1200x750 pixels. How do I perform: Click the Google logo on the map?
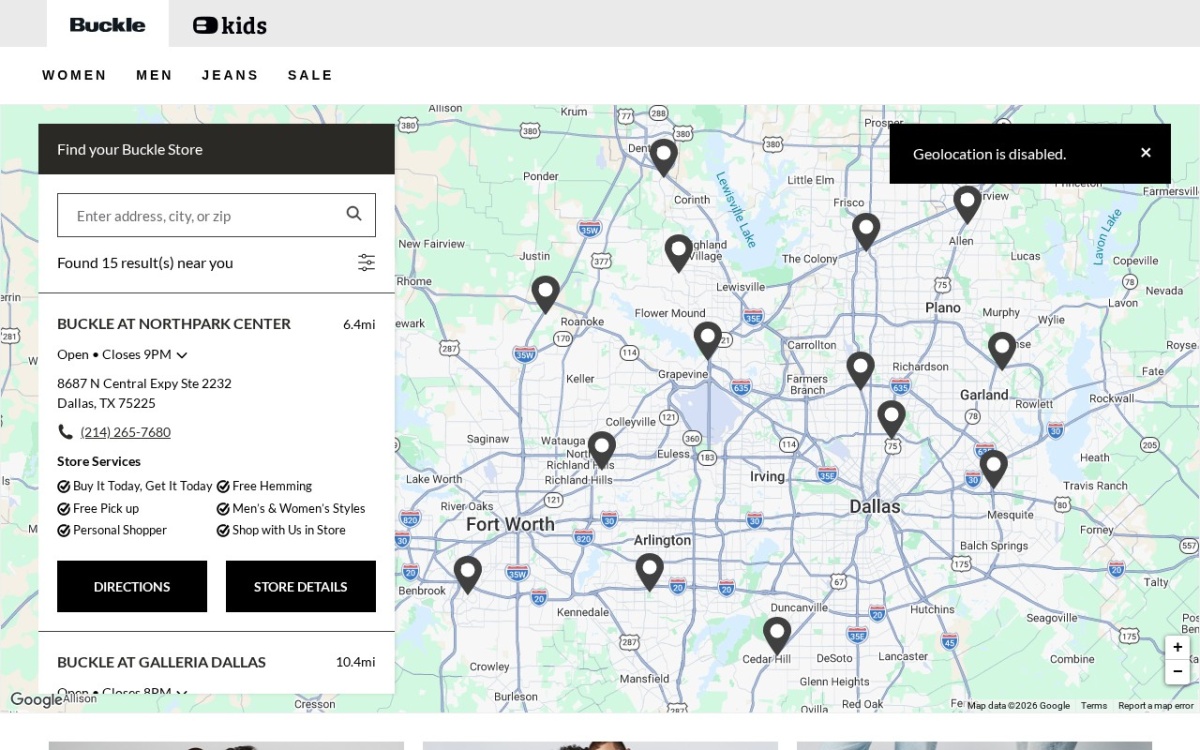click(x=36, y=700)
